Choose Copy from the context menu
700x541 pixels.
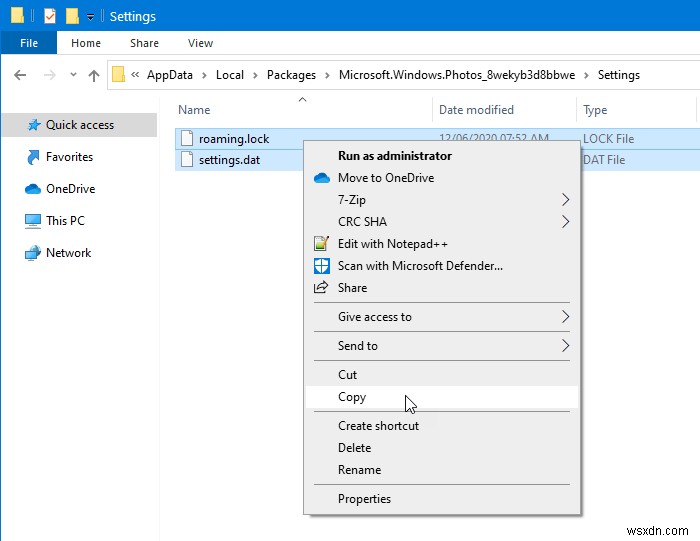[442, 397]
